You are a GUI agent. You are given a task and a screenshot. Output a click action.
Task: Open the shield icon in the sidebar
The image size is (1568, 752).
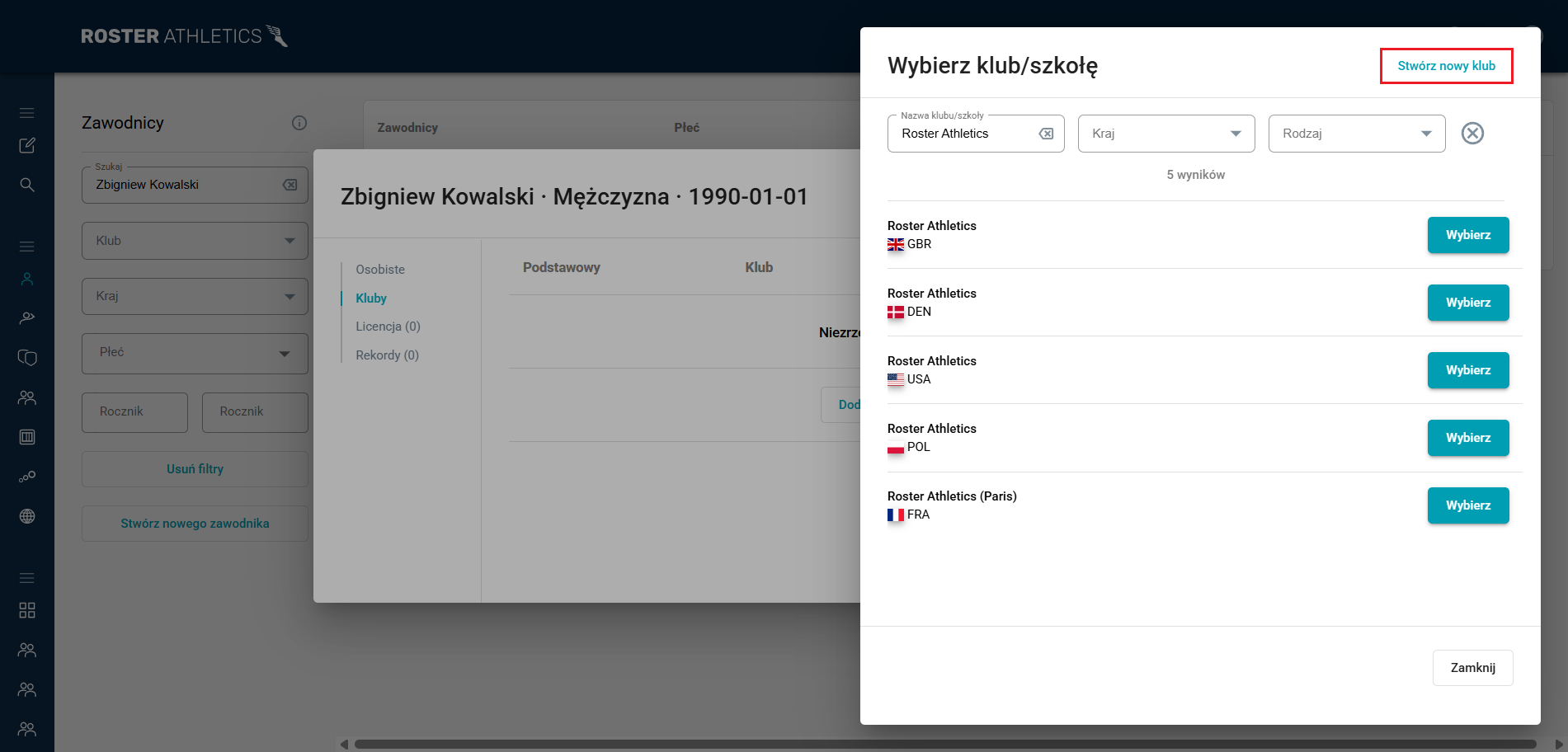[27, 358]
